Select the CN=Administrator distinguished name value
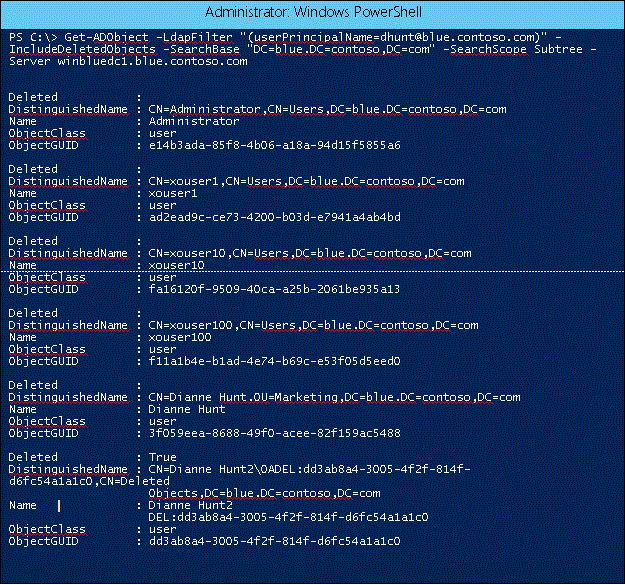625x585 pixels. pos(327,109)
